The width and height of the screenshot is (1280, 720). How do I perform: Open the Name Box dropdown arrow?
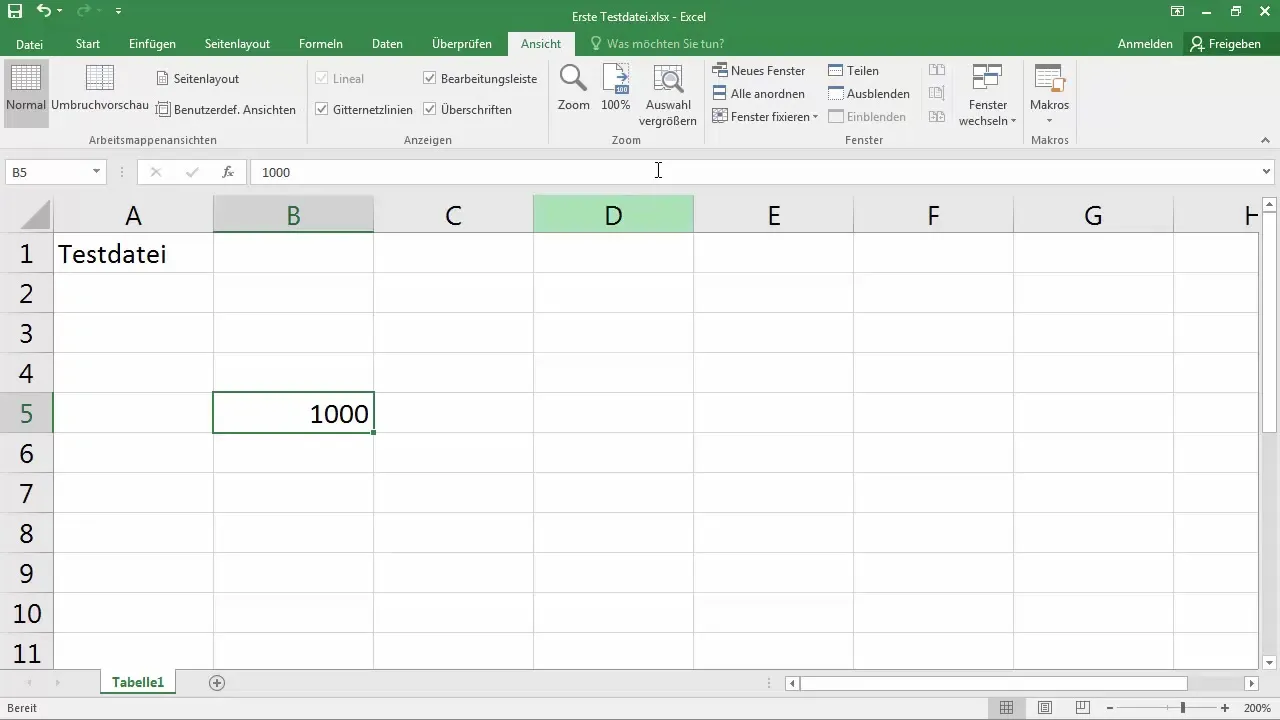pyautogui.click(x=96, y=172)
